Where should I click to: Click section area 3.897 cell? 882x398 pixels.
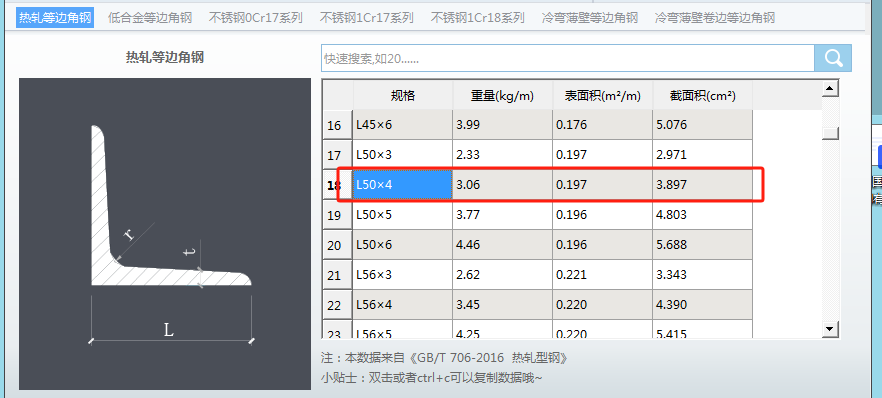[x=703, y=184]
